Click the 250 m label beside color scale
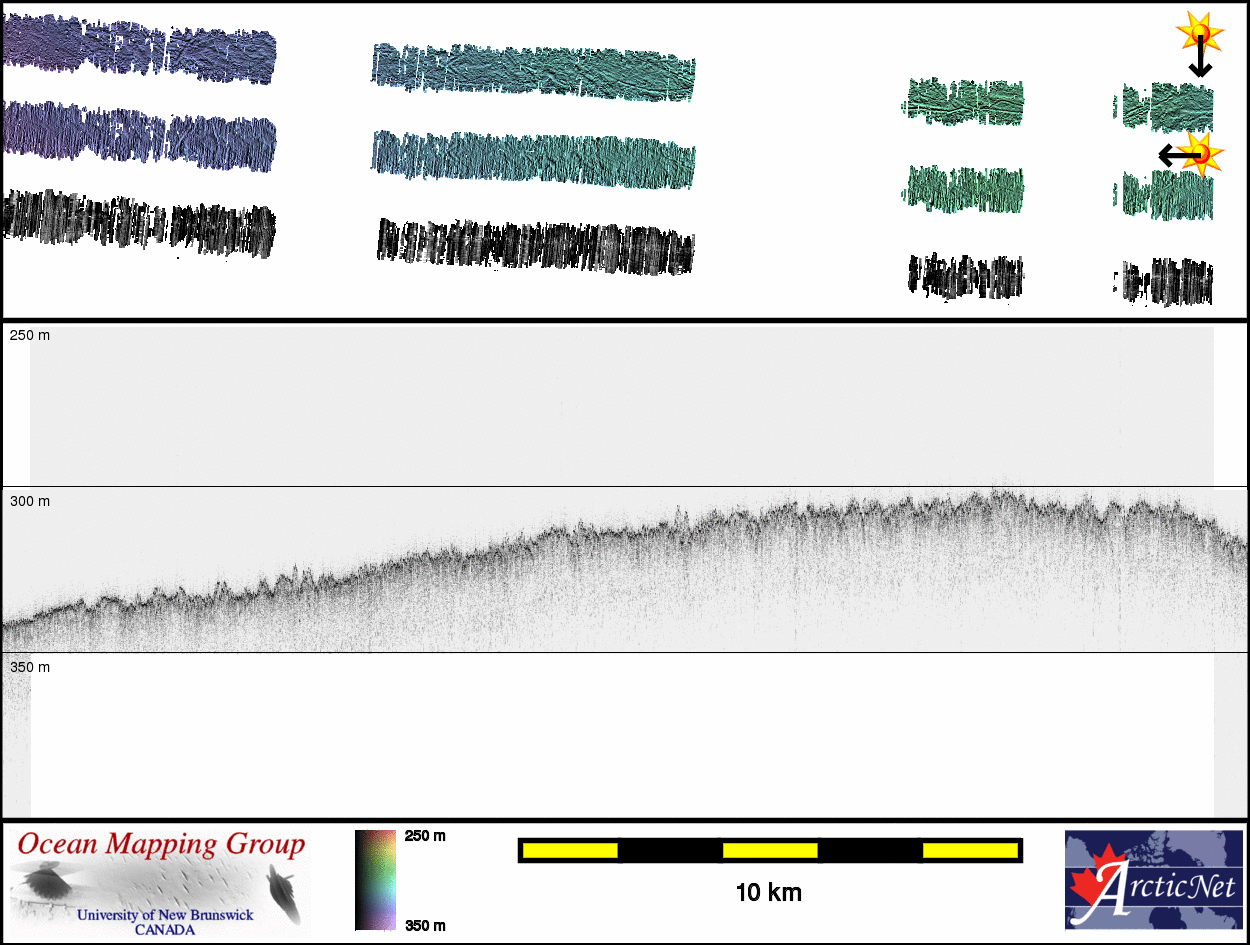The width and height of the screenshot is (1250, 945). pos(425,836)
